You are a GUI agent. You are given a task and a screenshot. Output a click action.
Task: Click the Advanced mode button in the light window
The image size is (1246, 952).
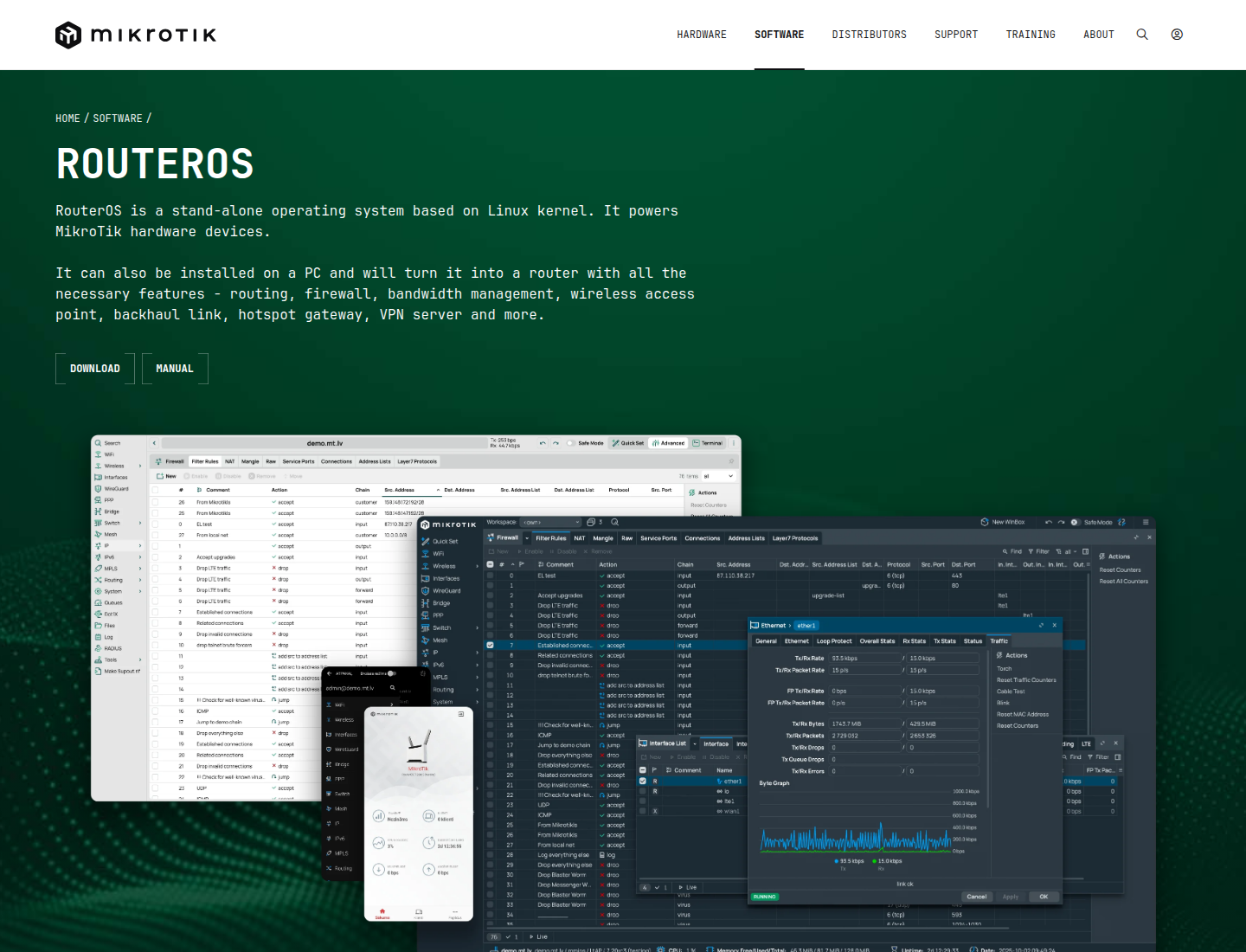(x=668, y=443)
